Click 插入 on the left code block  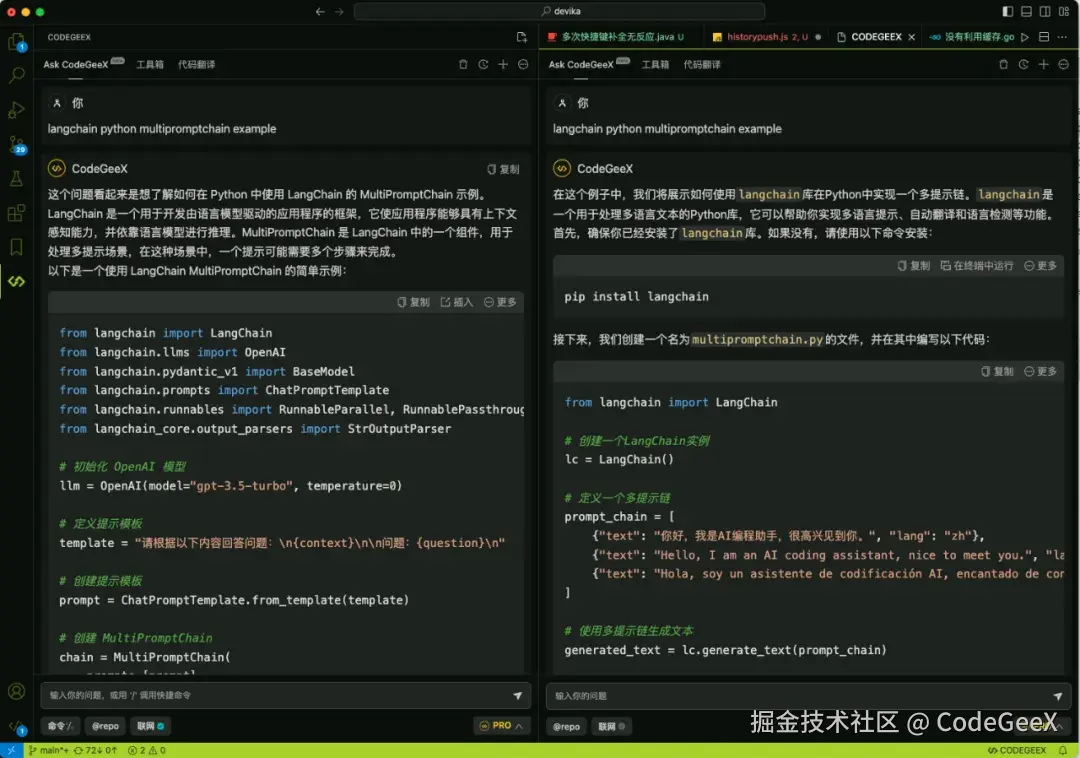(x=457, y=302)
